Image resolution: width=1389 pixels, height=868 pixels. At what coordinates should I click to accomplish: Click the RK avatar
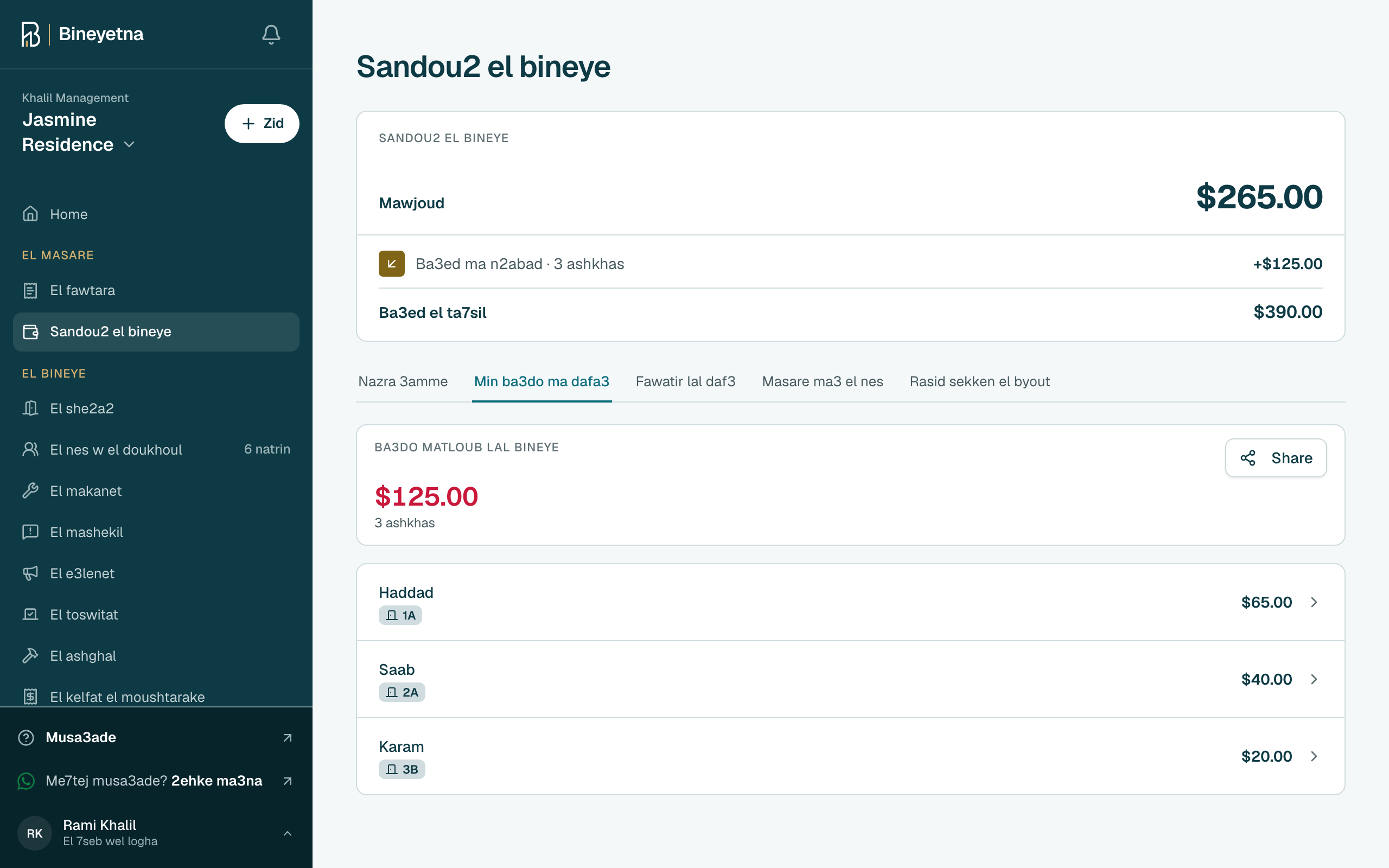click(34, 834)
